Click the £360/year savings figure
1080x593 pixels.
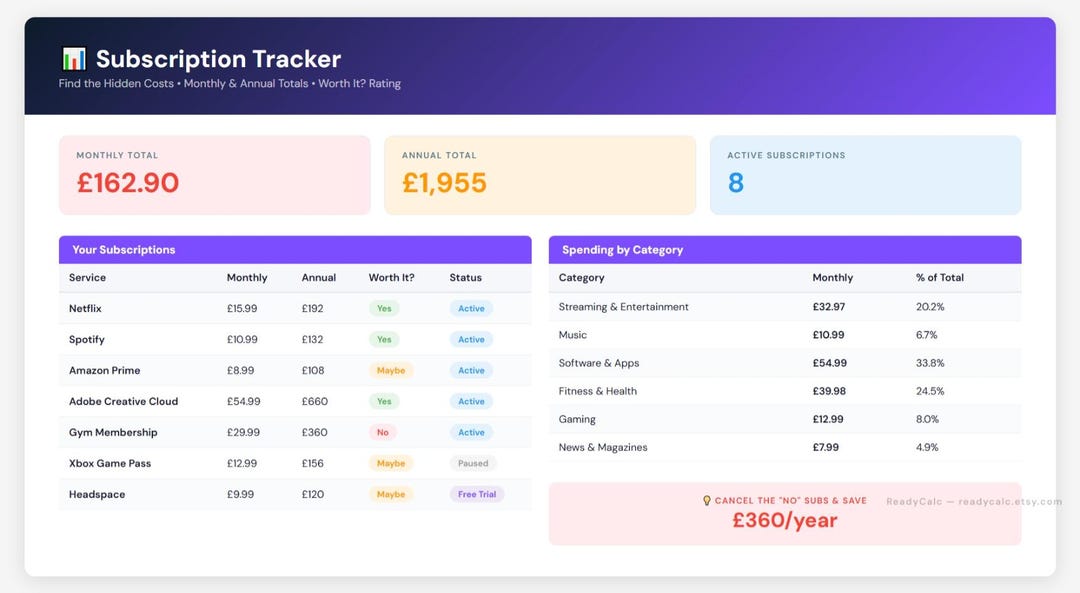pos(785,521)
